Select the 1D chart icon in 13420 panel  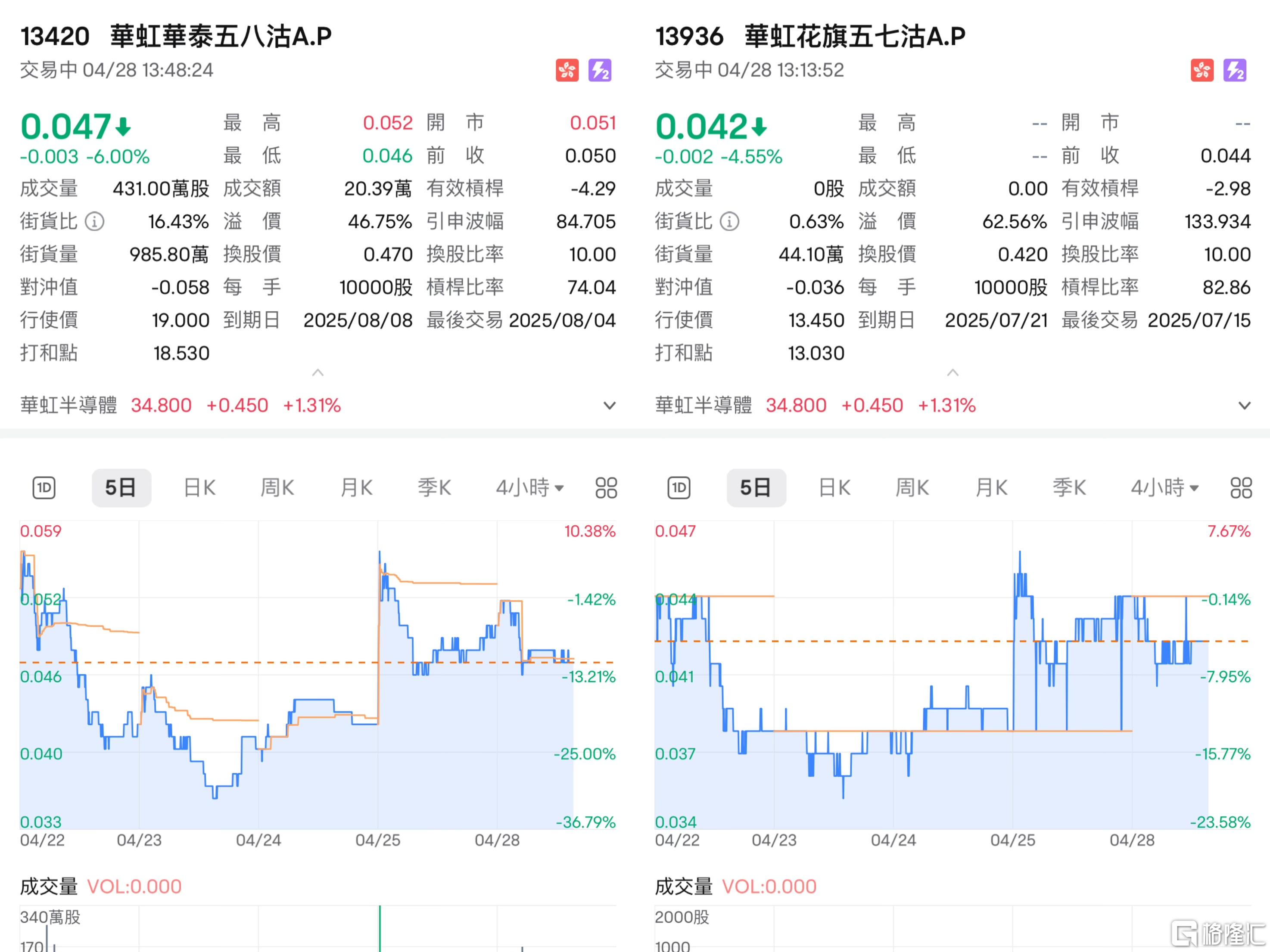click(44, 488)
